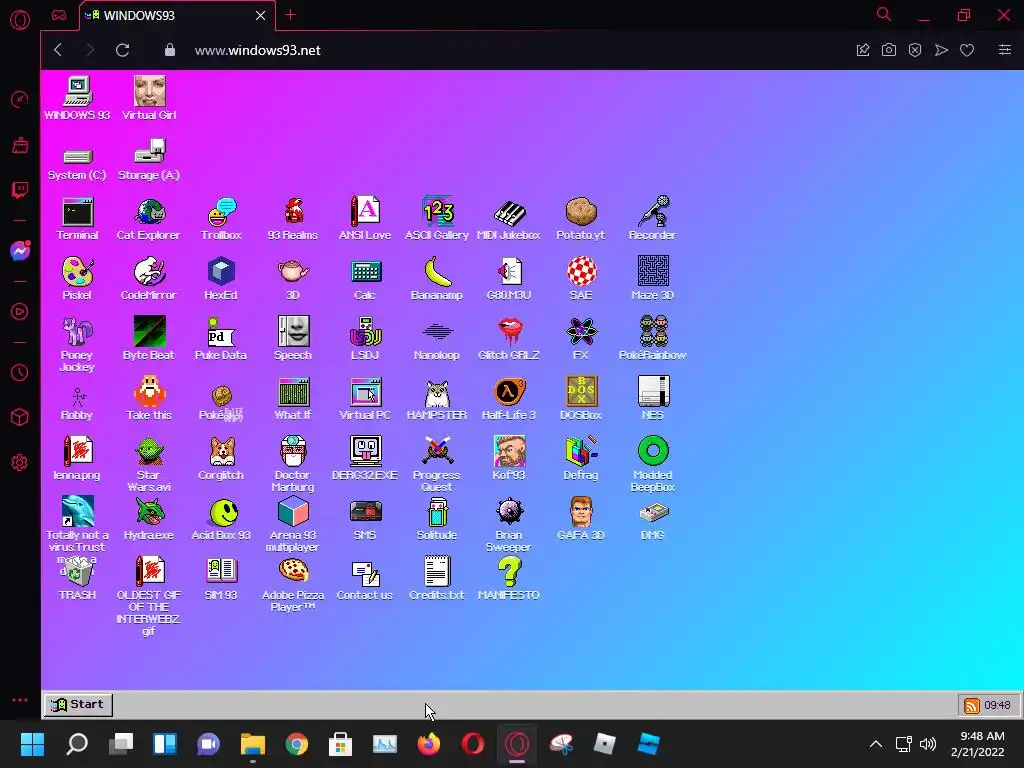Open Bananamp banana icon
Image resolution: width=1024 pixels, height=768 pixels.
[436, 280]
